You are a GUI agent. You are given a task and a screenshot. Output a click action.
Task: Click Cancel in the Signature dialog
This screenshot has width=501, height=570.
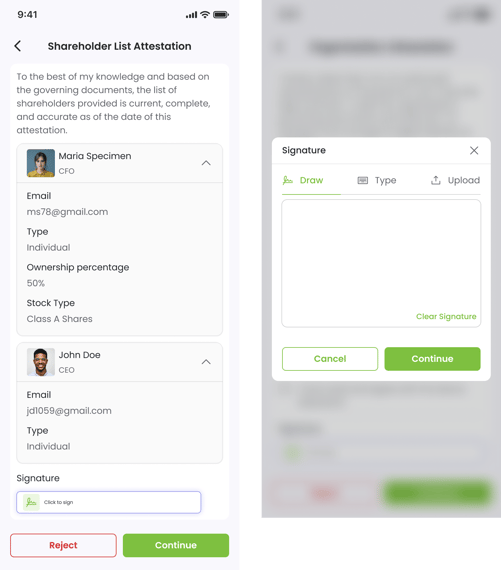coord(330,359)
